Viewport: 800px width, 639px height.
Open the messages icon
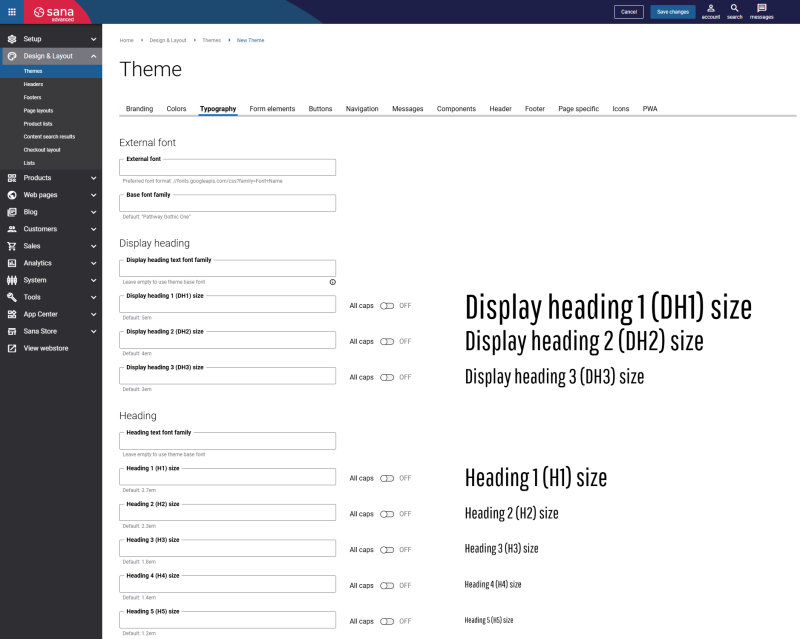761,9
